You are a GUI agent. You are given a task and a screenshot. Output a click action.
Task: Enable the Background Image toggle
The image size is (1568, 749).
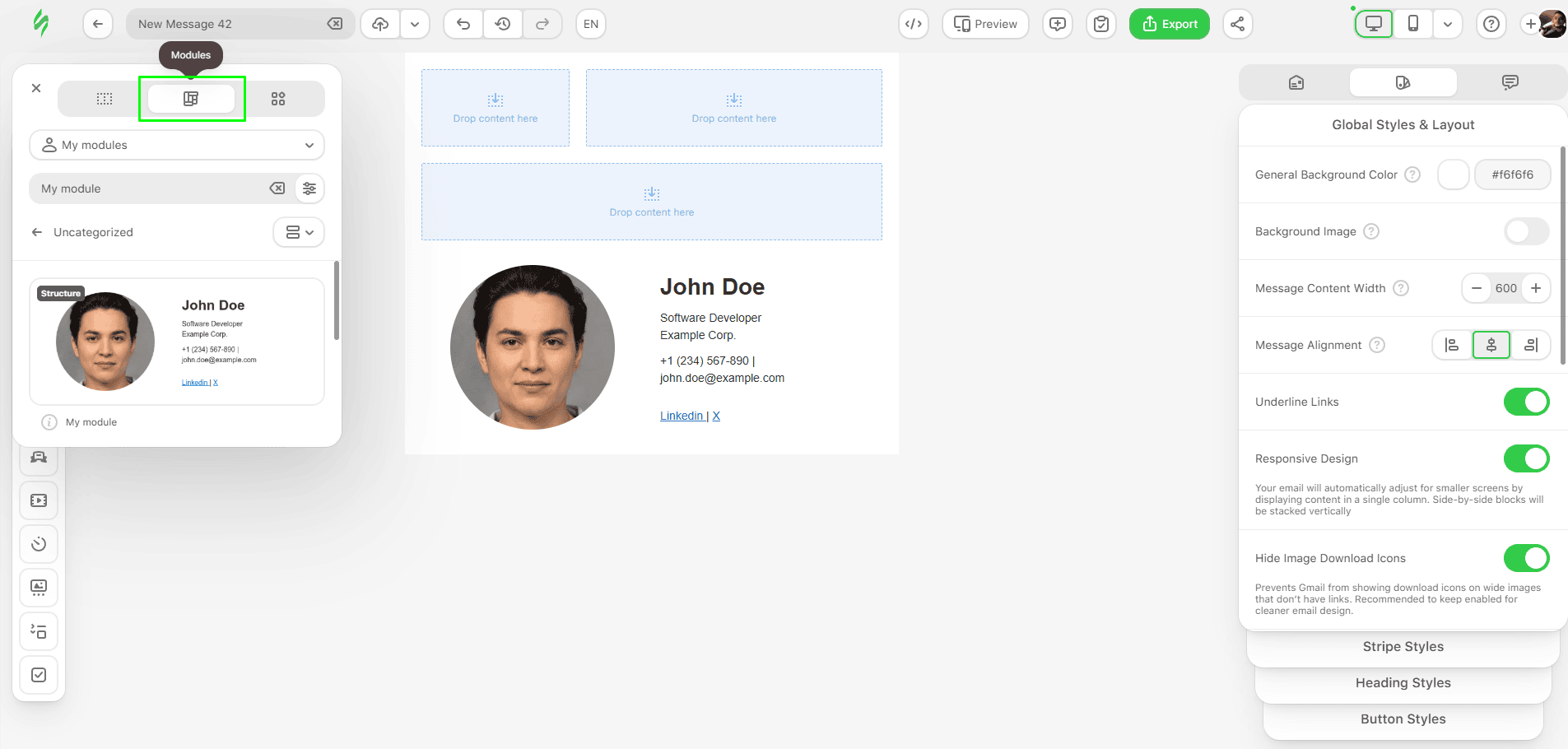pos(1526,231)
